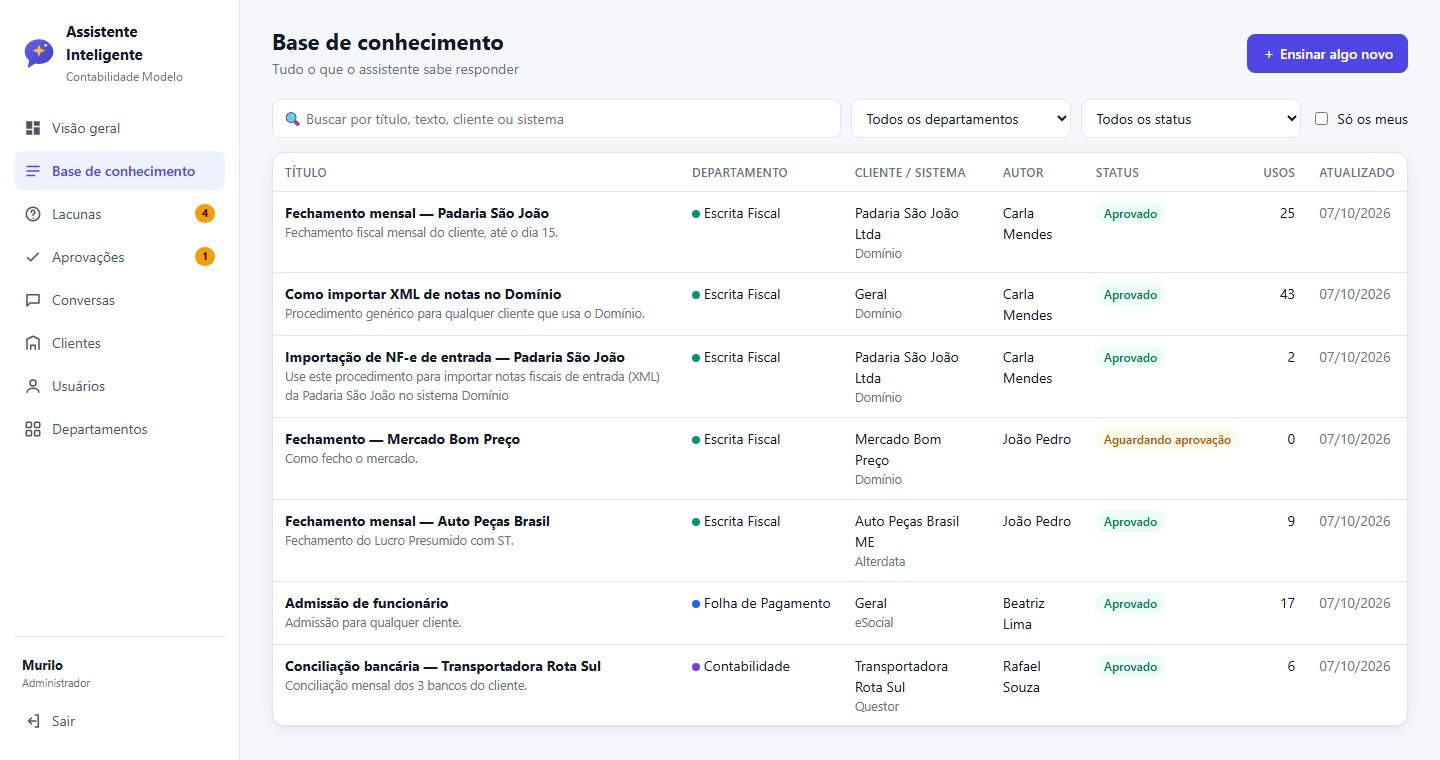This screenshot has width=1440, height=760.
Task: Click the Conversas chat bubble icon
Action: (33, 300)
